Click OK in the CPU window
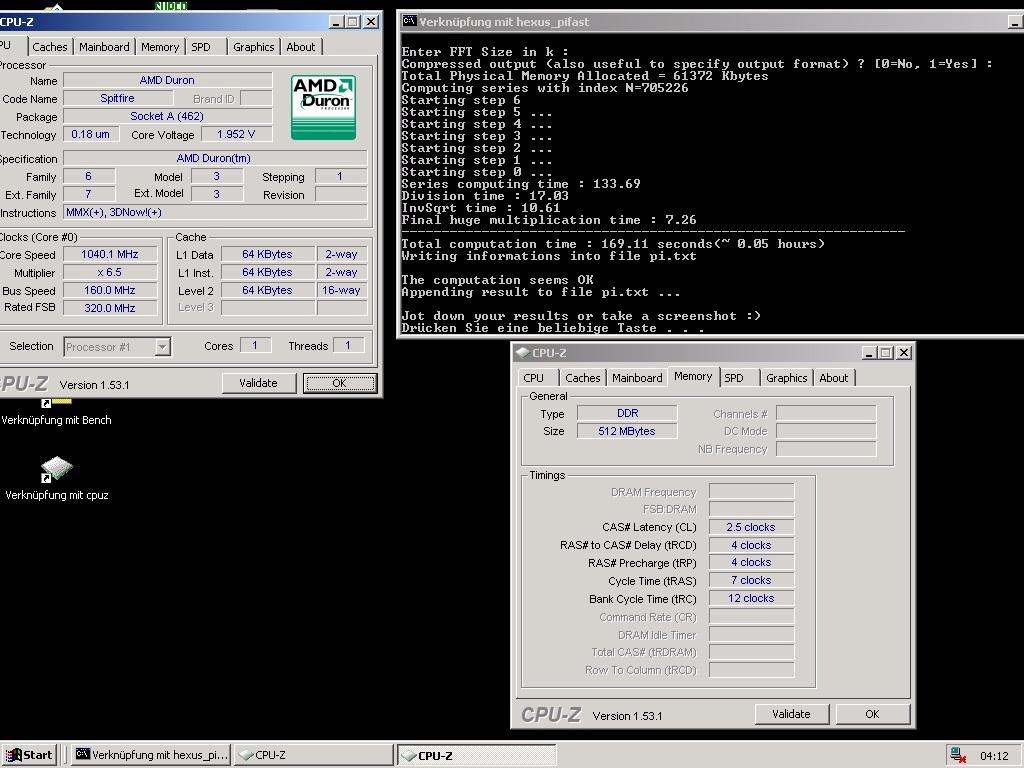Image resolution: width=1024 pixels, height=768 pixels. 340,383
